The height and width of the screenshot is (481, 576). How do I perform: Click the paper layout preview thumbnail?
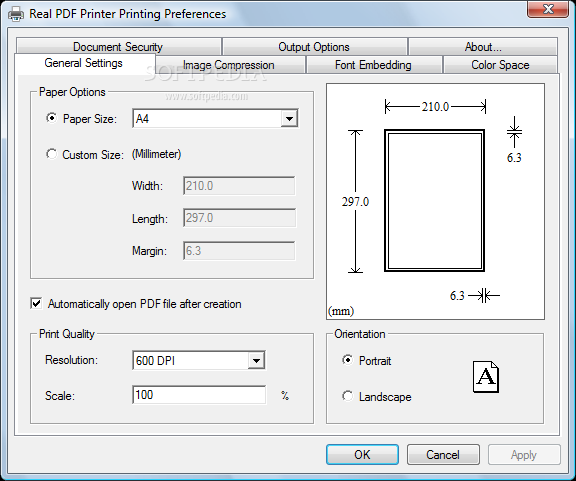click(435, 201)
